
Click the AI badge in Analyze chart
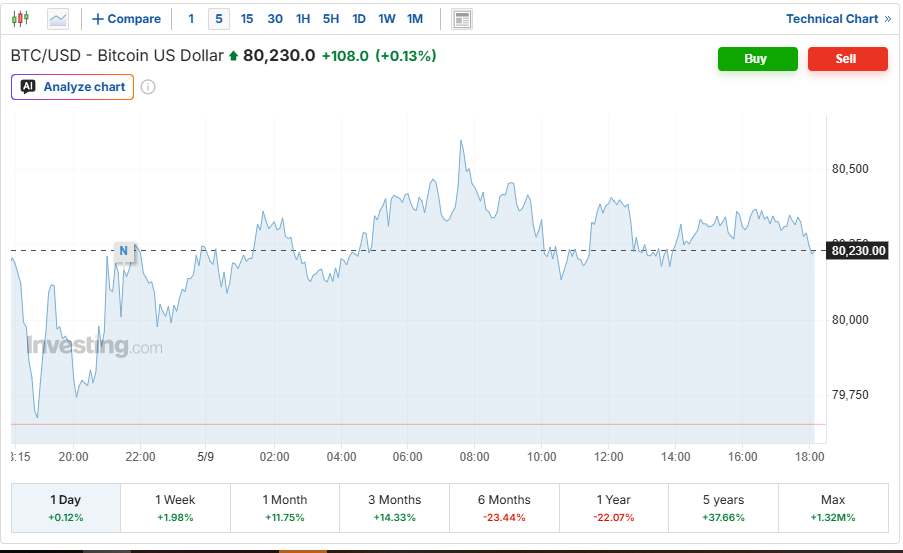[28, 86]
